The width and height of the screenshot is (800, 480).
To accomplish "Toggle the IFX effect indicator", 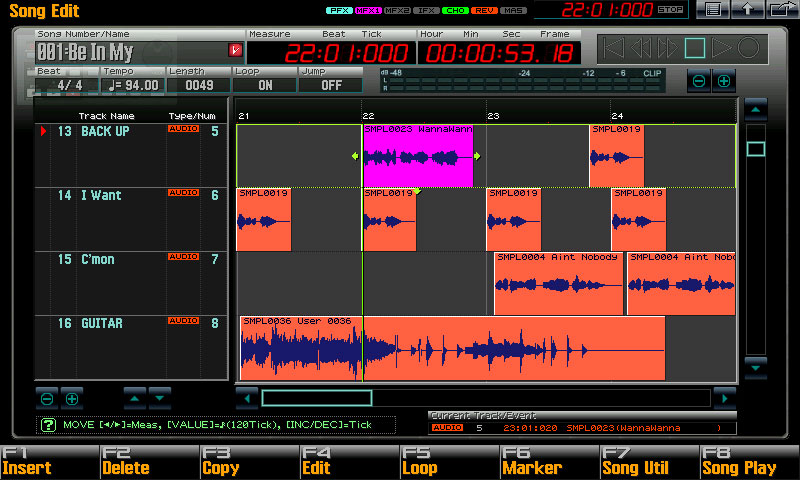I will tap(426, 10).
